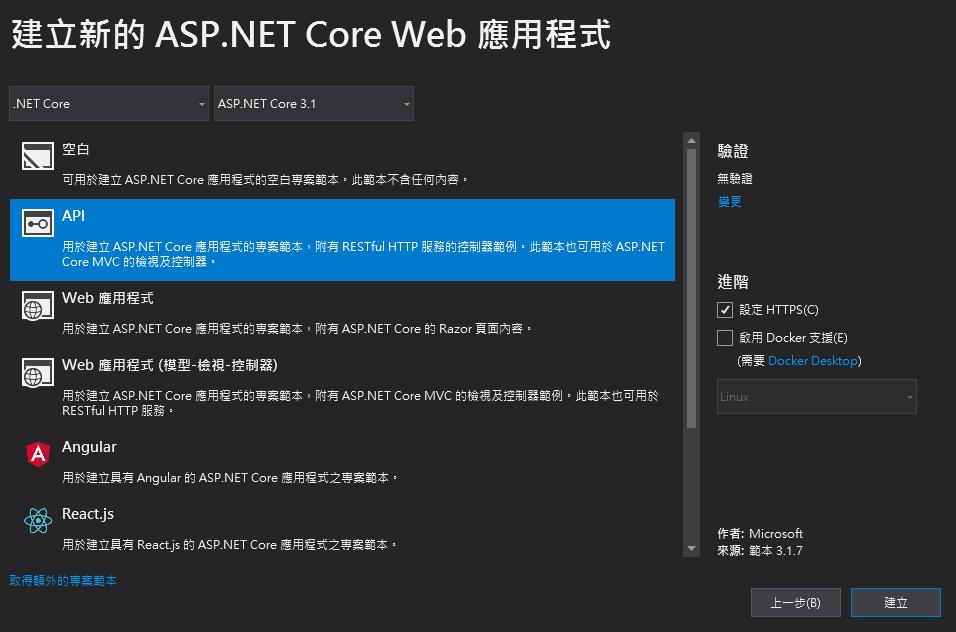Click the Angular template description text

[x=230, y=478]
